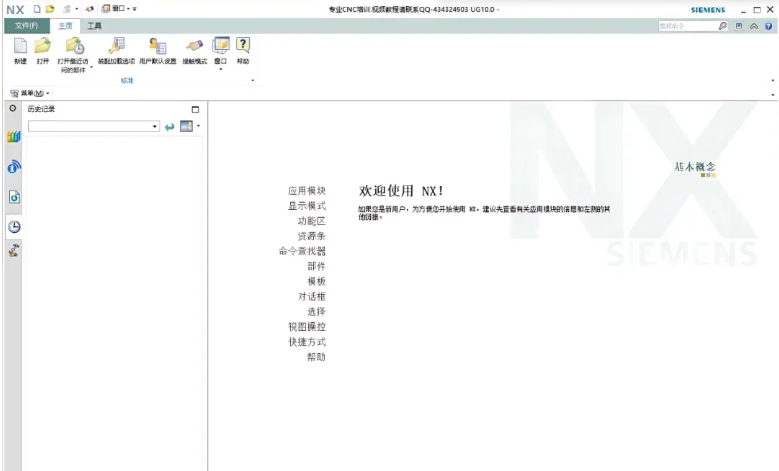The height and width of the screenshot is (471, 779).
Task: Expand the Open Recent Parts dropdown arrow
Action: tap(91, 67)
